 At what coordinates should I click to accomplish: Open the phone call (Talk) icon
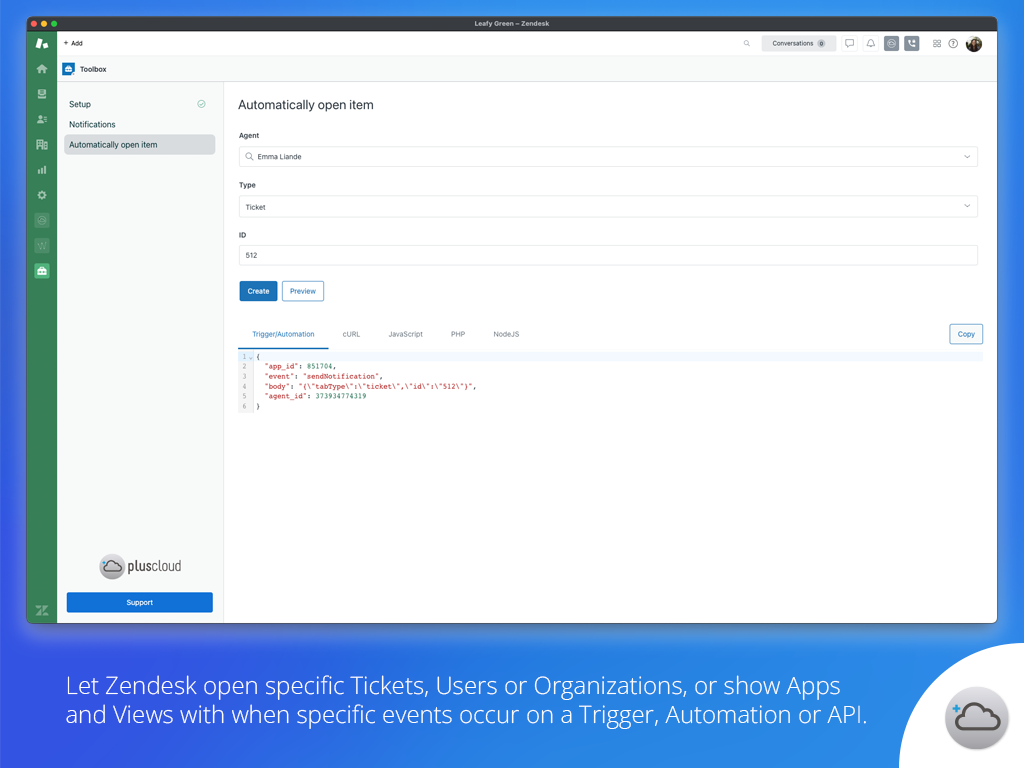911,44
